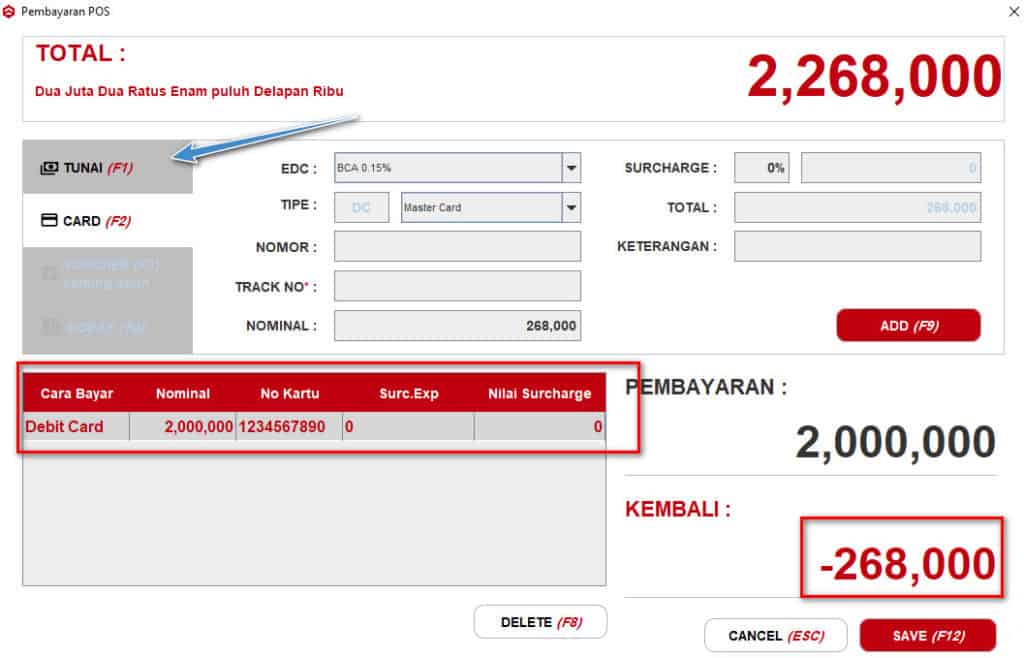Click the credit card icon on CARD tab
This screenshot has width=1024, height=658.
click(x=49, y=221)
